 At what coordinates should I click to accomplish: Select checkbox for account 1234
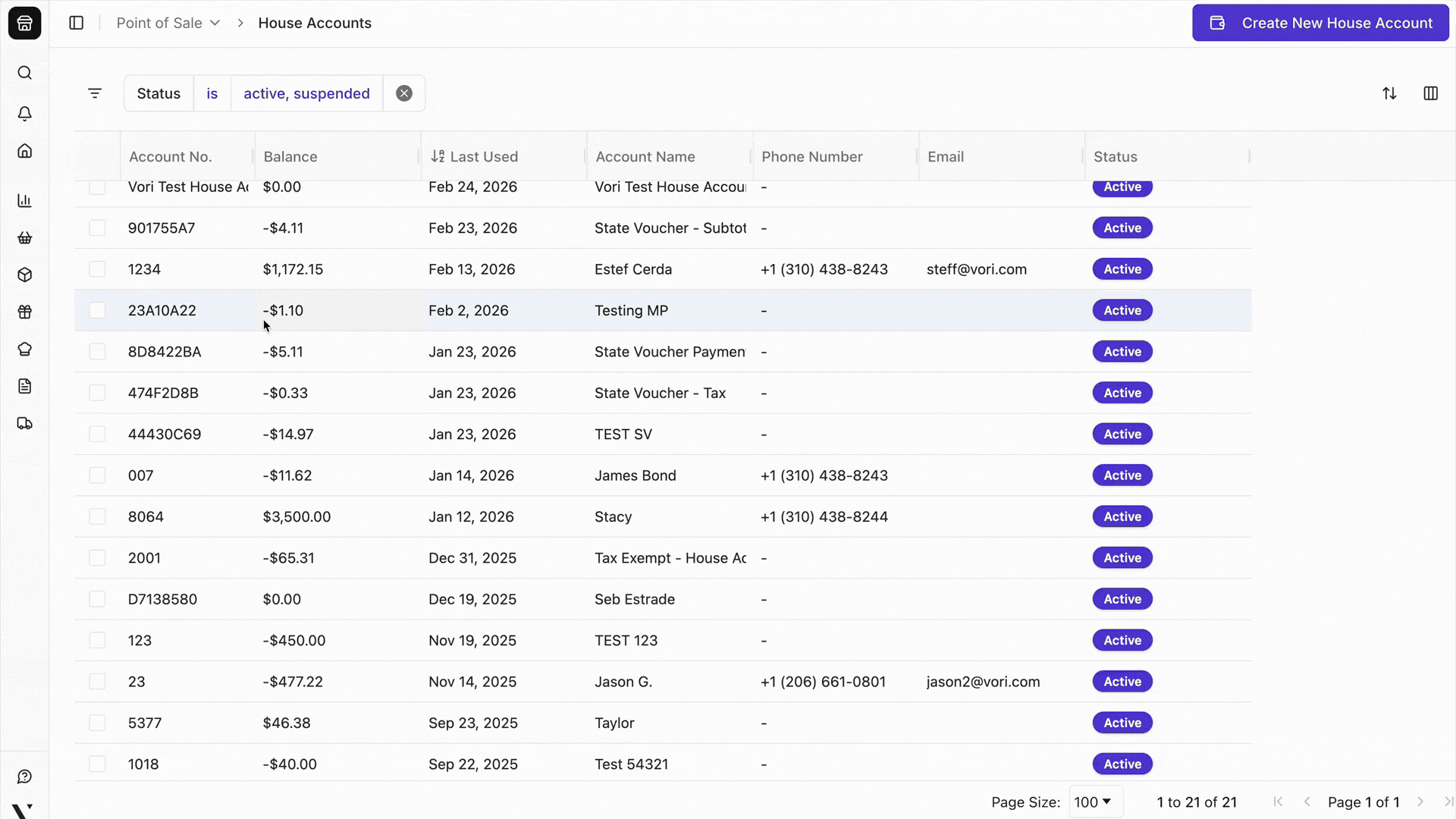coord(97,269)
